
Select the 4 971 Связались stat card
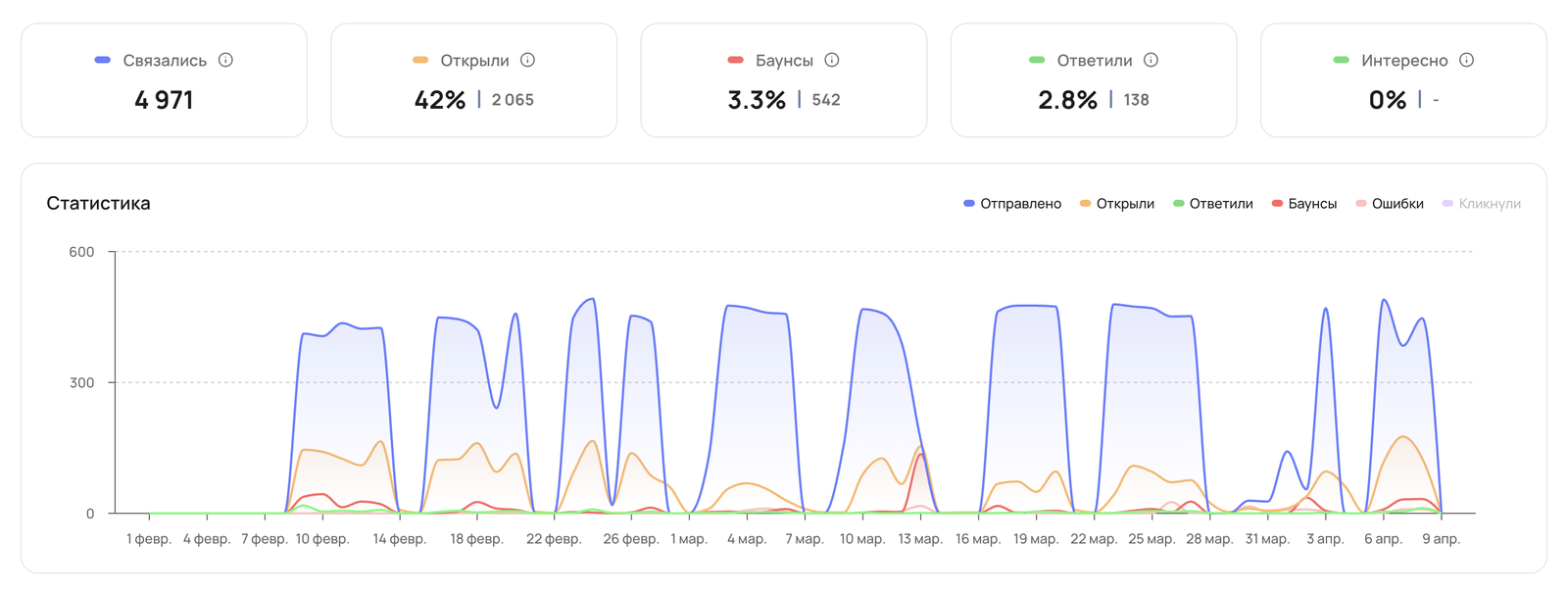tap(164, 80)
